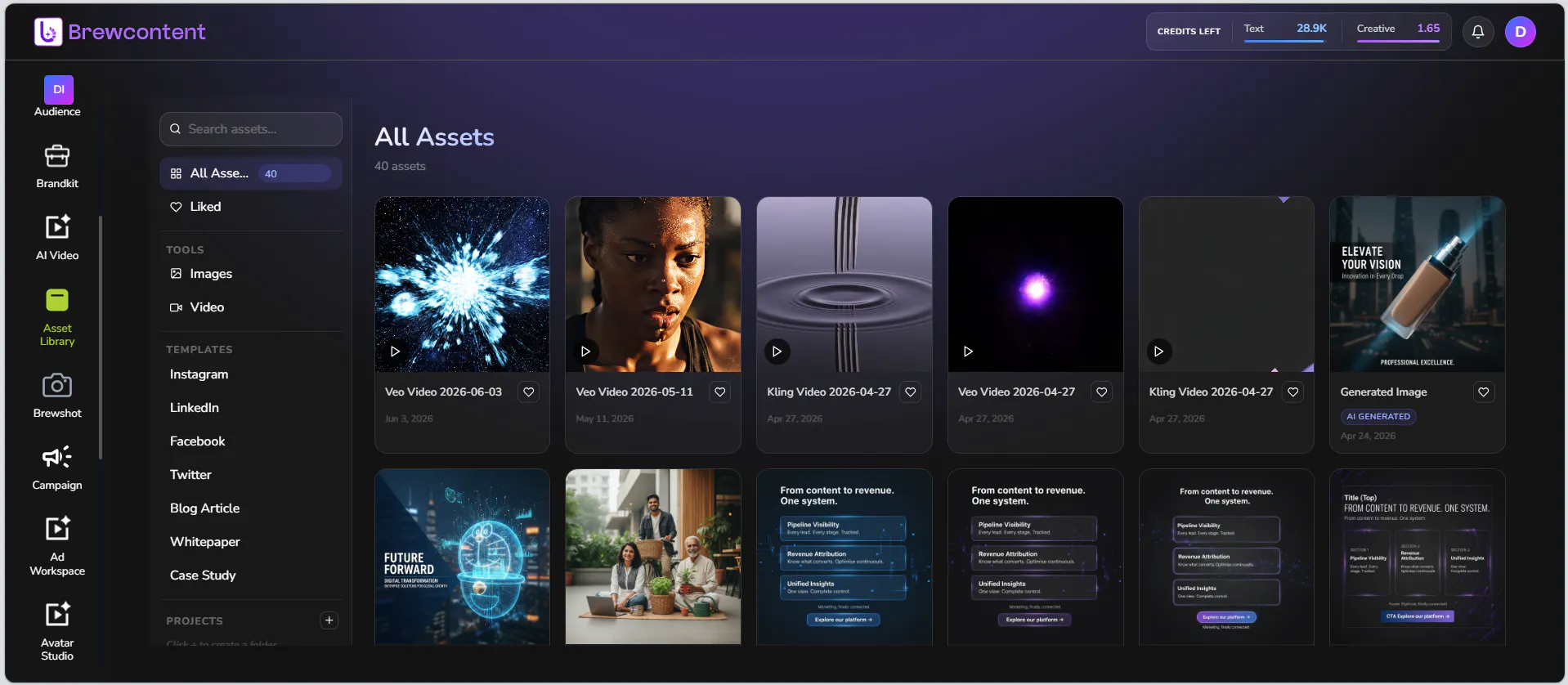This screenshot has height=685, width=1568.
Task: Select All Assets filter
Action: point(251,173)
